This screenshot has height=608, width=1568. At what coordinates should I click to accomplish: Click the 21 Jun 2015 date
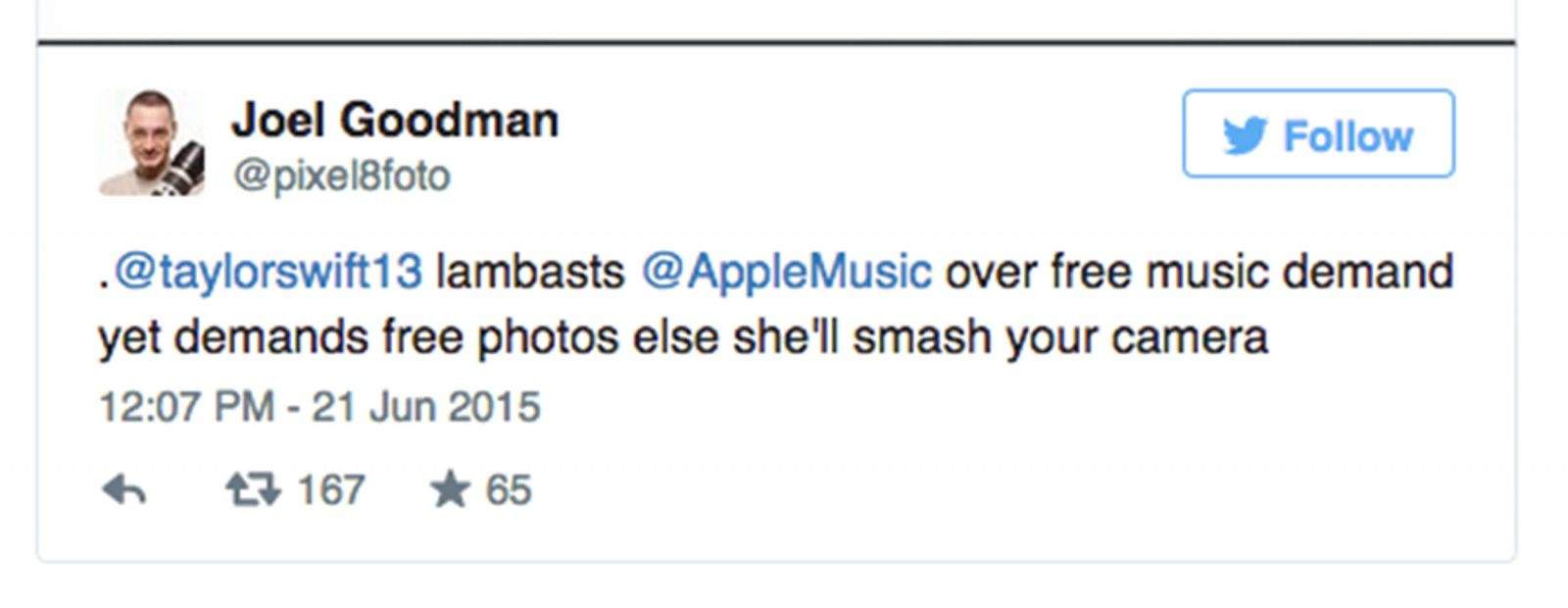pos(426,407)
